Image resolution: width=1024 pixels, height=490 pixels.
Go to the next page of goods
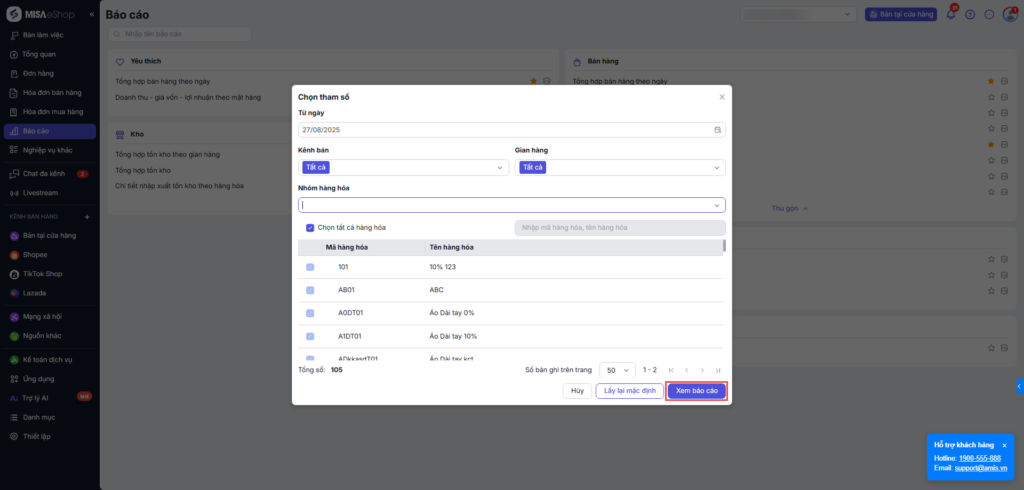pyautogui.click(x=702, y=370)
